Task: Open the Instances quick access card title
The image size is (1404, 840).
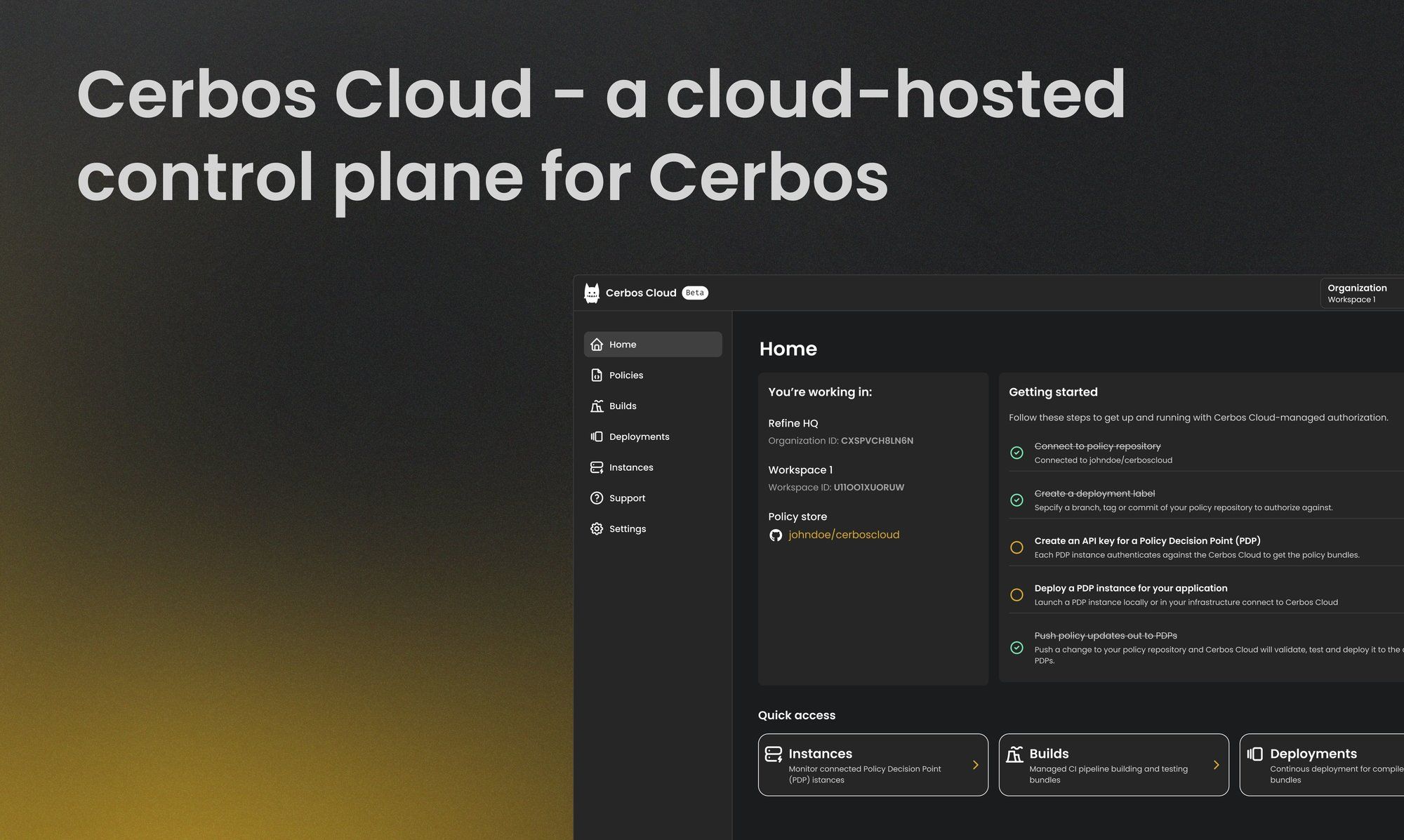Action: [820, 754]
